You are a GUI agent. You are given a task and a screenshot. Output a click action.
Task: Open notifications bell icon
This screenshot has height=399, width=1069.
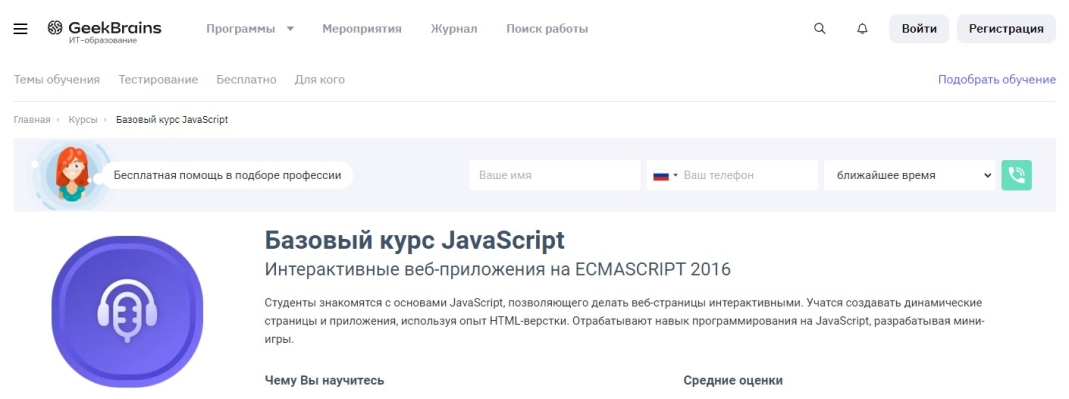[x=862, y=29]
